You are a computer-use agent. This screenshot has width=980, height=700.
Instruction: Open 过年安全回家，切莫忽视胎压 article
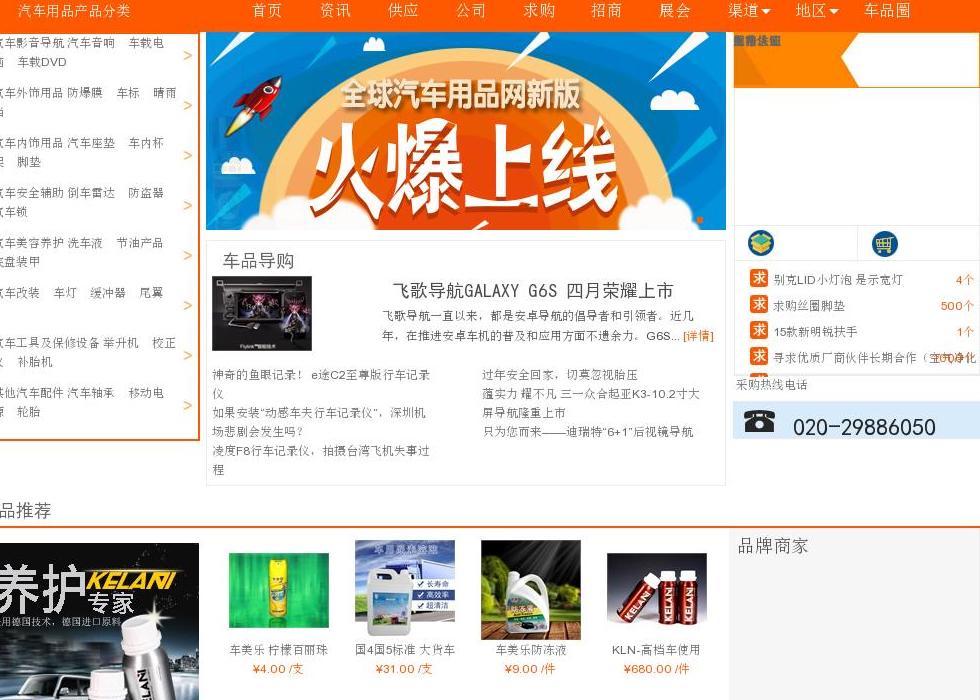pos(559,374)
